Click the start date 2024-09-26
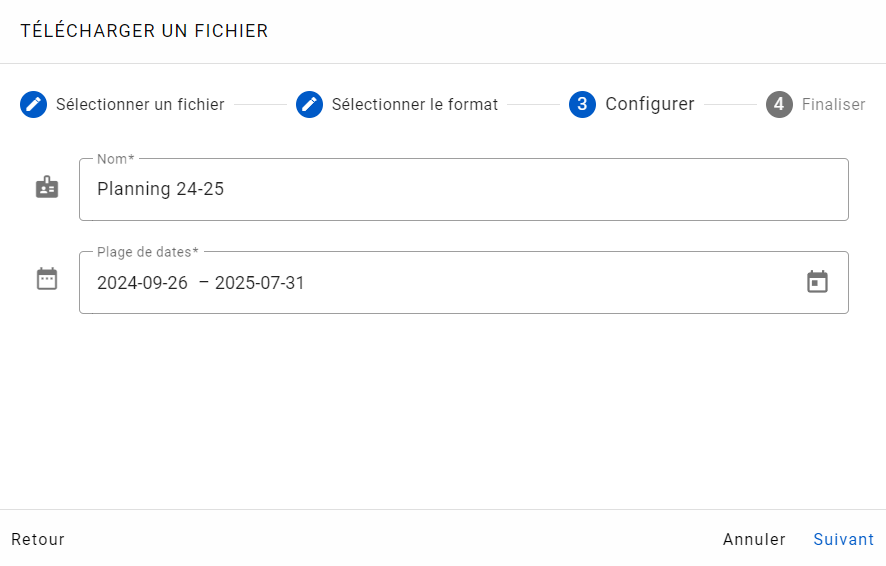Viewport: 886px width, 566px height. [142, 282]
